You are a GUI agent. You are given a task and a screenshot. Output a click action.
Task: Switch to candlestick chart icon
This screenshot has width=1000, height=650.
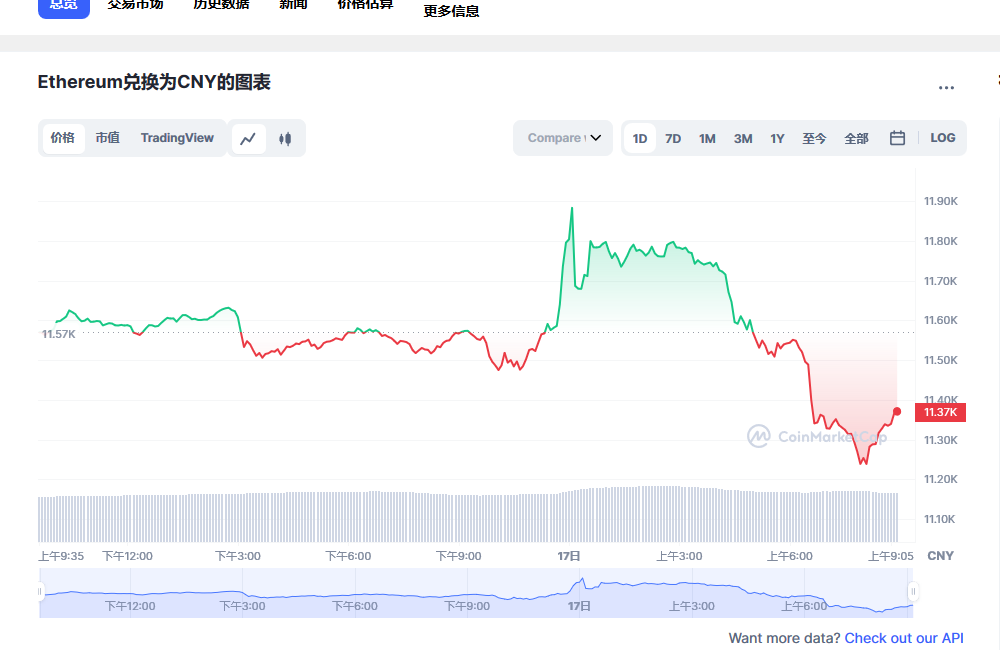(285, 138)
